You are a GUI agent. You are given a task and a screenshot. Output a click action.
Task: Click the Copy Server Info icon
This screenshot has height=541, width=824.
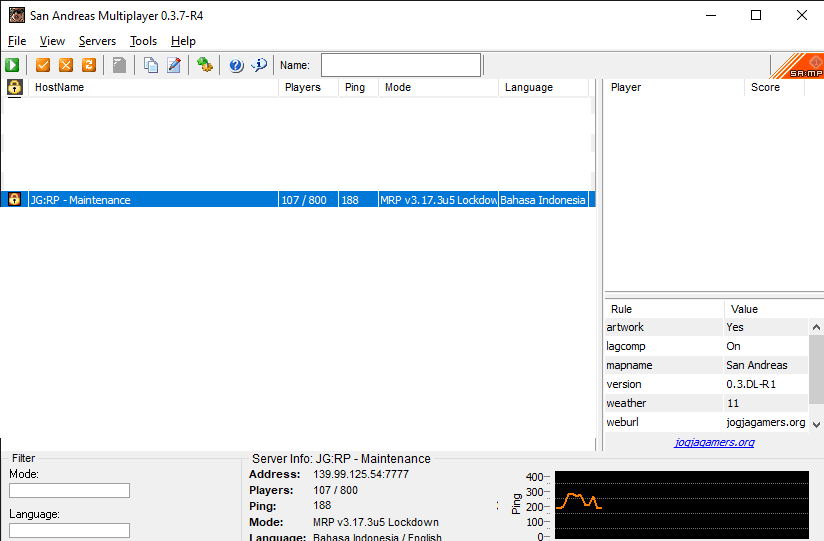coord(151,65)
